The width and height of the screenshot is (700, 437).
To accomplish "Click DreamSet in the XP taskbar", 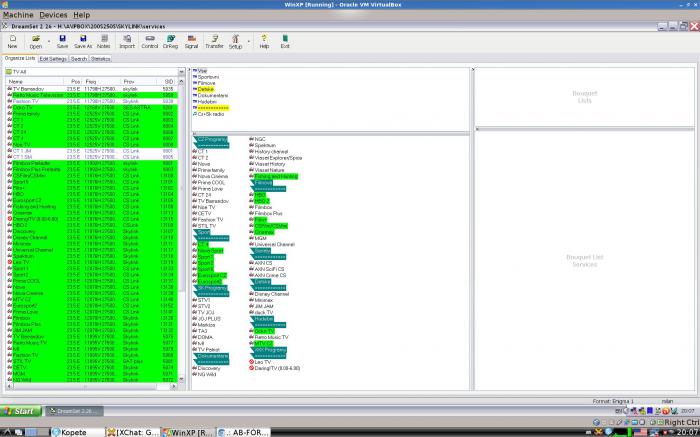I will tap(74, 411).
